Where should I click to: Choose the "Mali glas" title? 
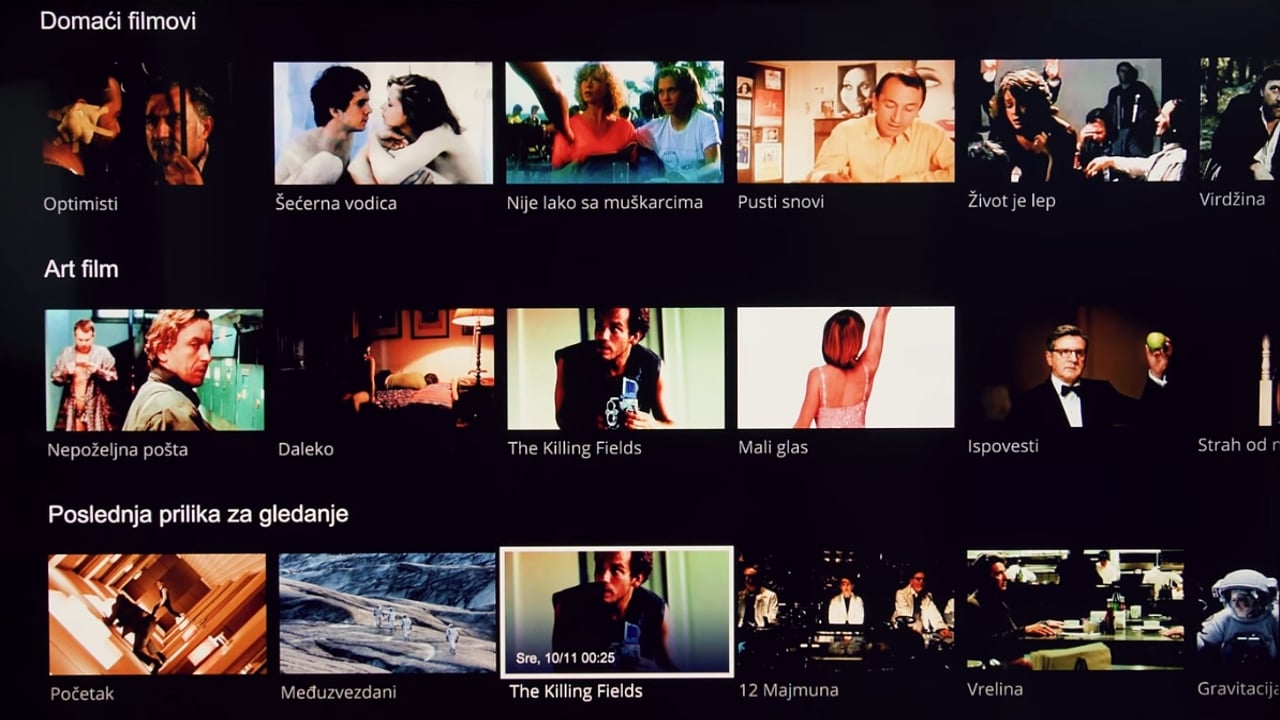pyautogui.click(x=773, y=447)
